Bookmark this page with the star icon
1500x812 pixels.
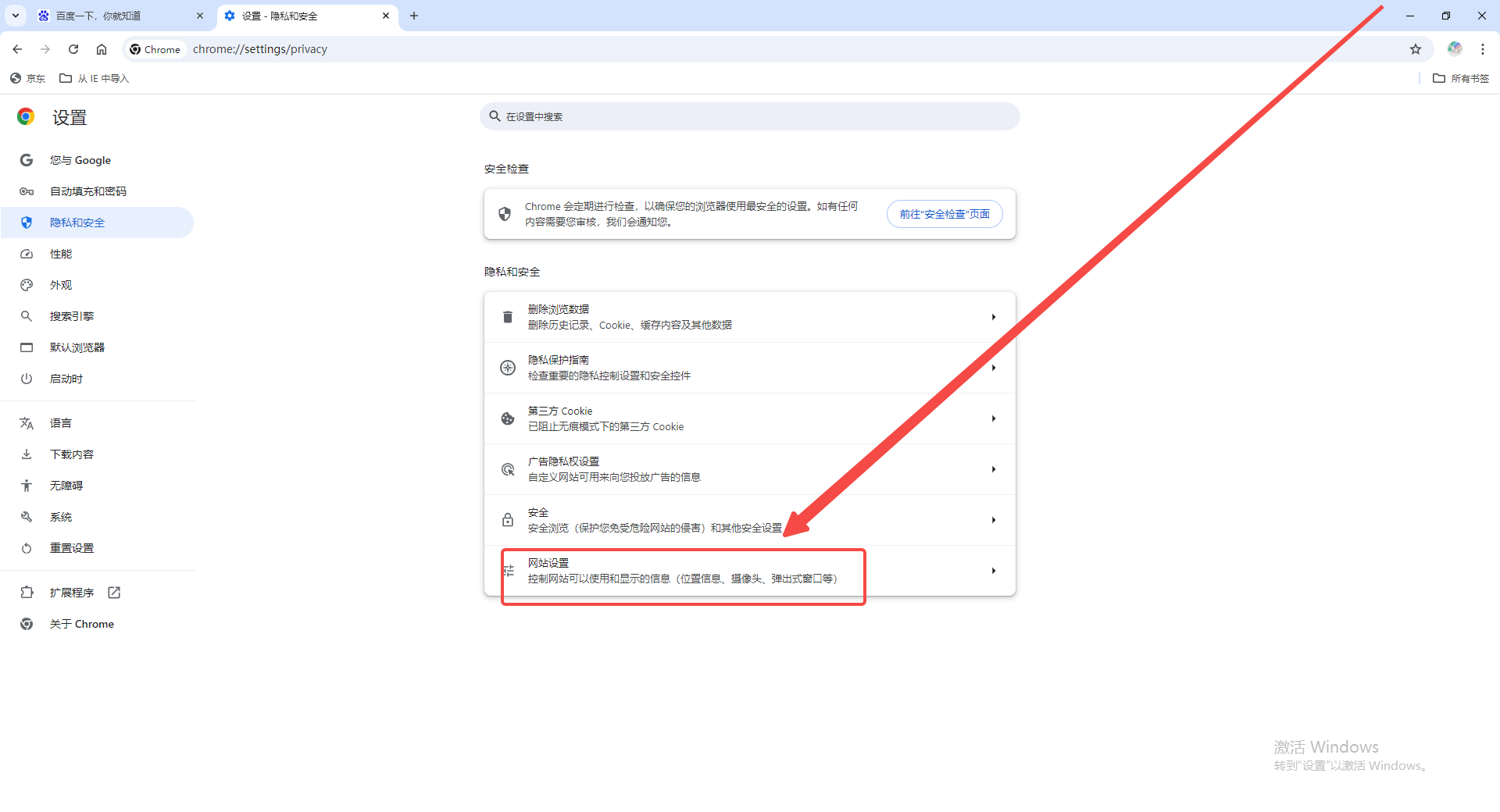[1416, 49]
